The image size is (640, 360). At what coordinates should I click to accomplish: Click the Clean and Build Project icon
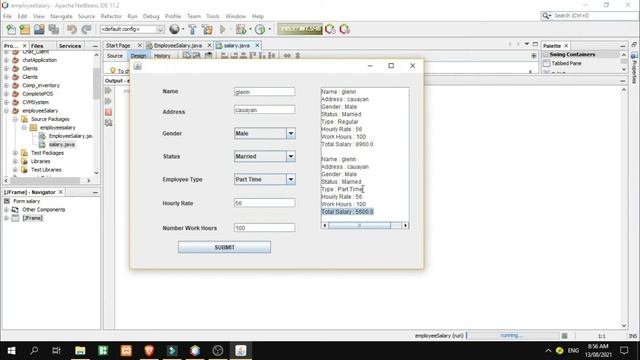point(207,29)
